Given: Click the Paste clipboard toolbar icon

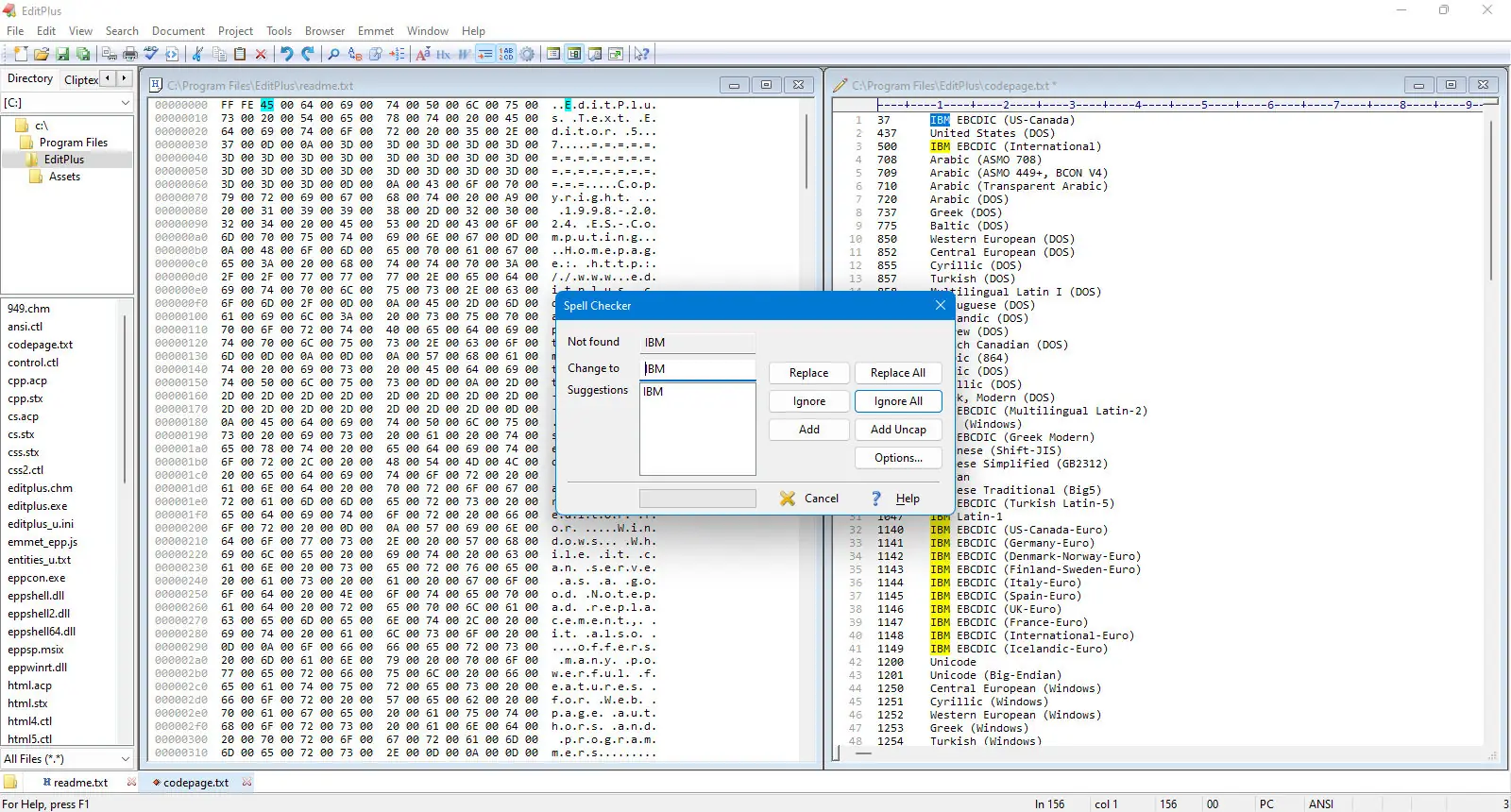Looking at the screenshot, I should pyautogui.click(x=240, y=54).
